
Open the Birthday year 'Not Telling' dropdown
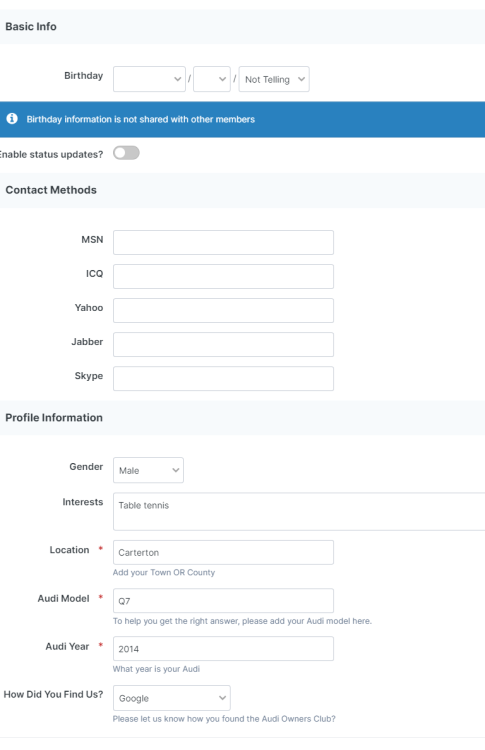coord(274,79)
